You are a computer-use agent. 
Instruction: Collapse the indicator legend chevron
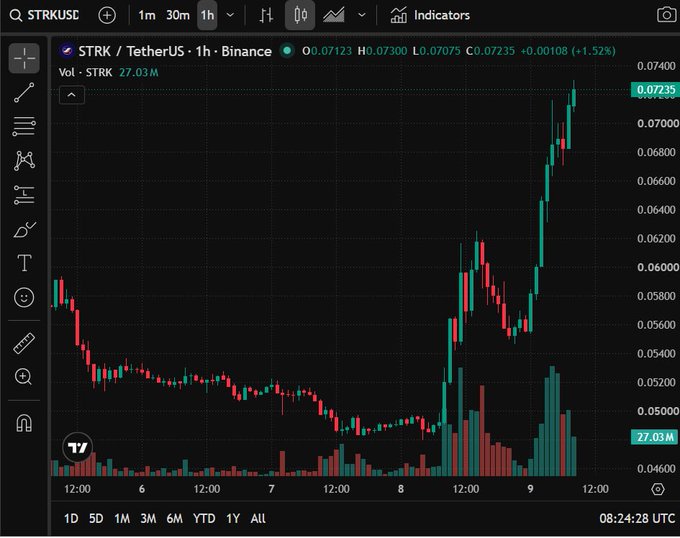(72, 95)
